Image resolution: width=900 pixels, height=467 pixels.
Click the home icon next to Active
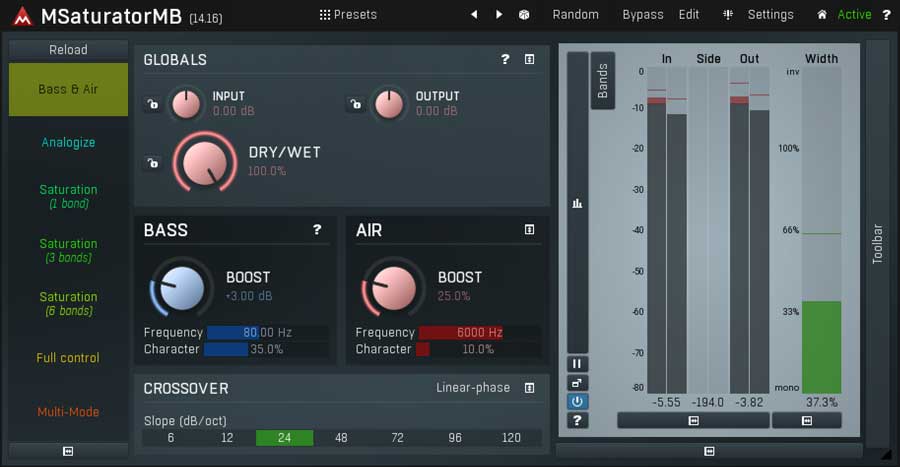[822, 15]
